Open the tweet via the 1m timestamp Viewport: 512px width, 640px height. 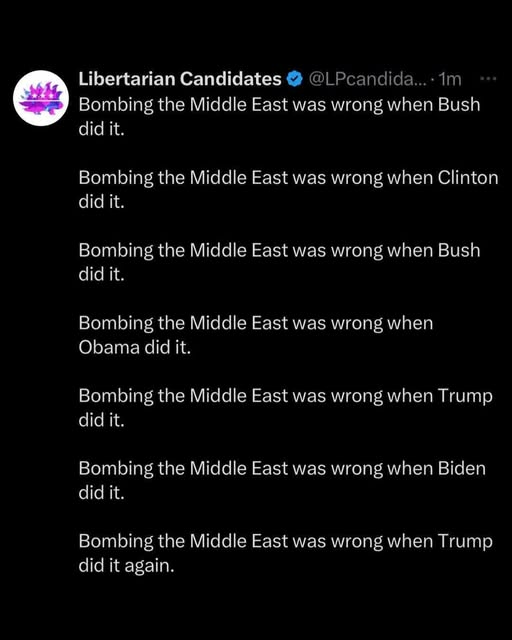click(450, 79)
